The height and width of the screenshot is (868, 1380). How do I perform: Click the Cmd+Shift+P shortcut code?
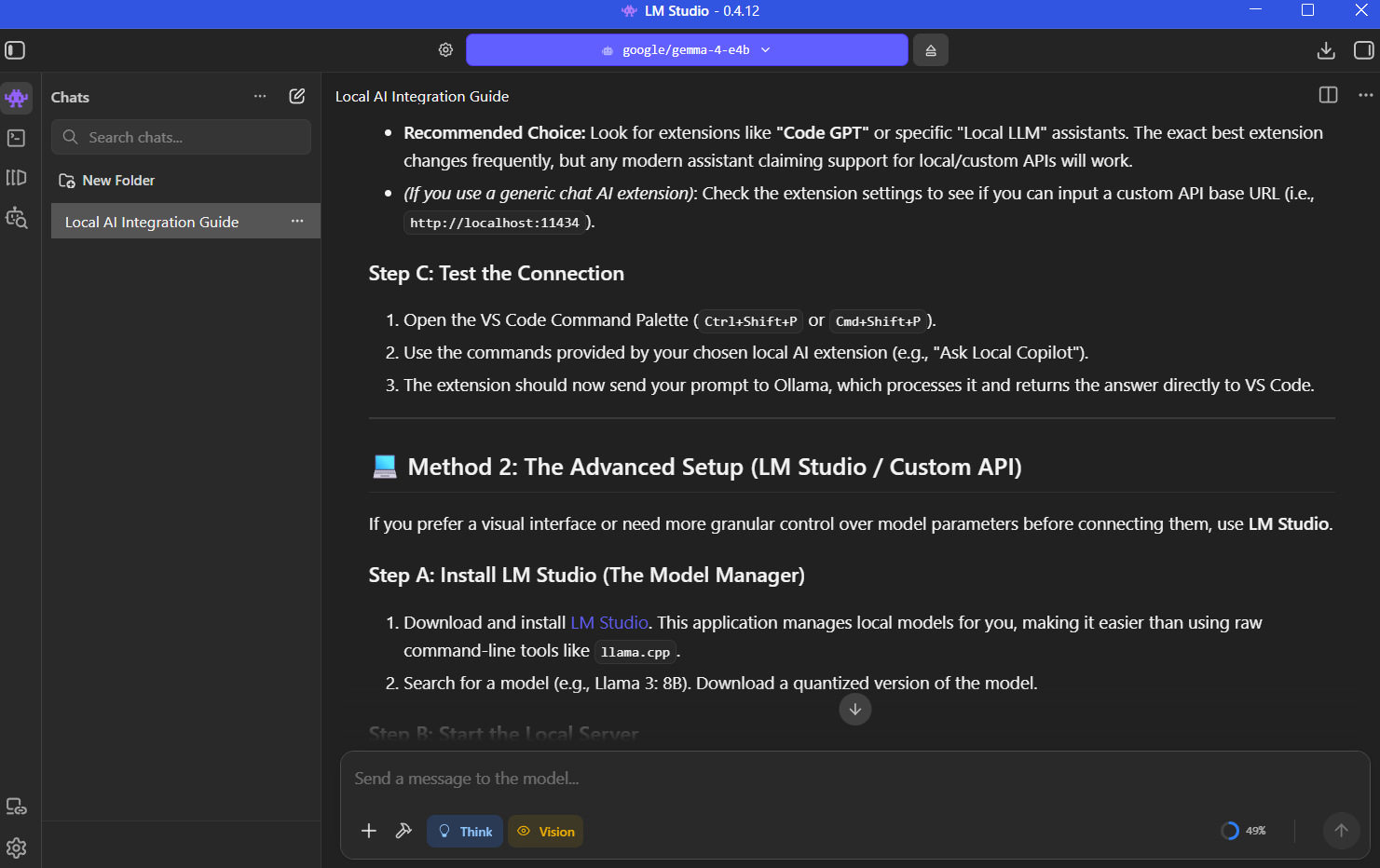(878, 321)
